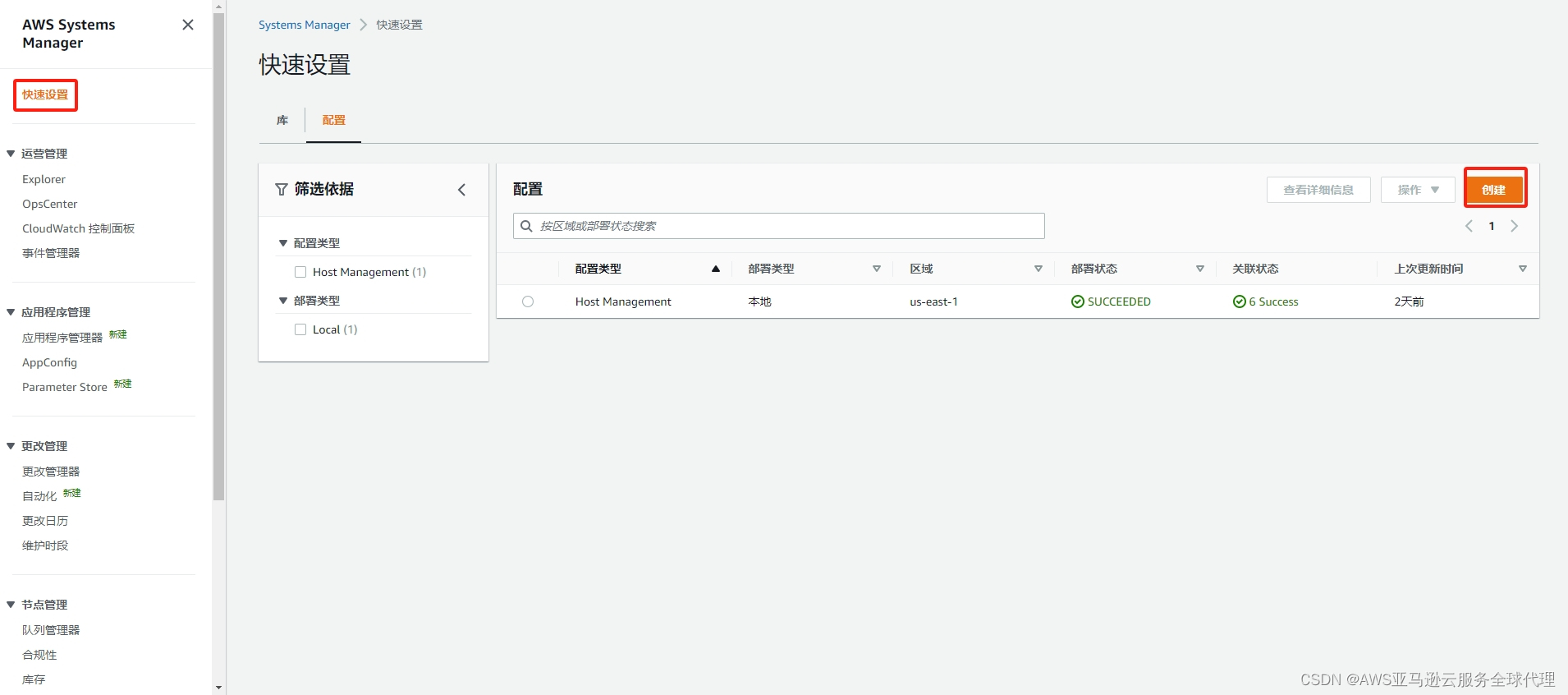This screenshot has width=1568, height=695.
Task: Check the Local deployment type checkbox
Action: [x=300, y=329]
